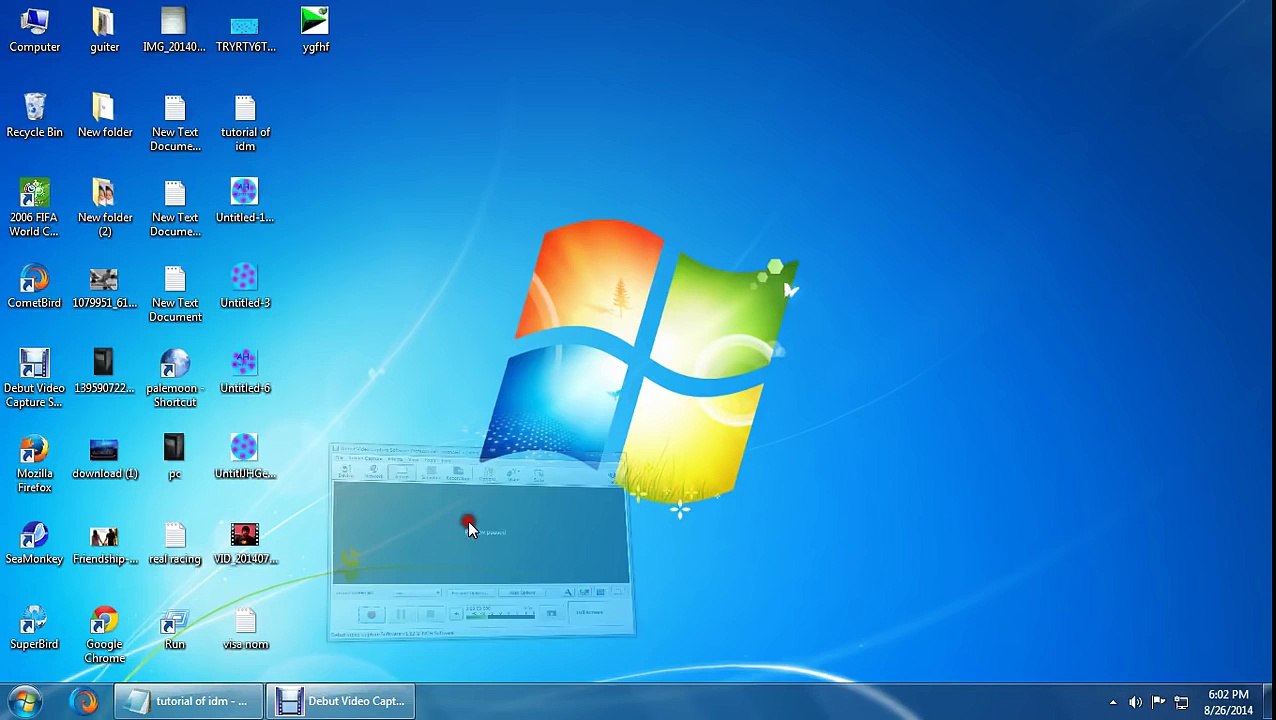Select the palemoon - Shortcut icon
The height and width of the screenshot is (720, 1276).
click(175, 379)
